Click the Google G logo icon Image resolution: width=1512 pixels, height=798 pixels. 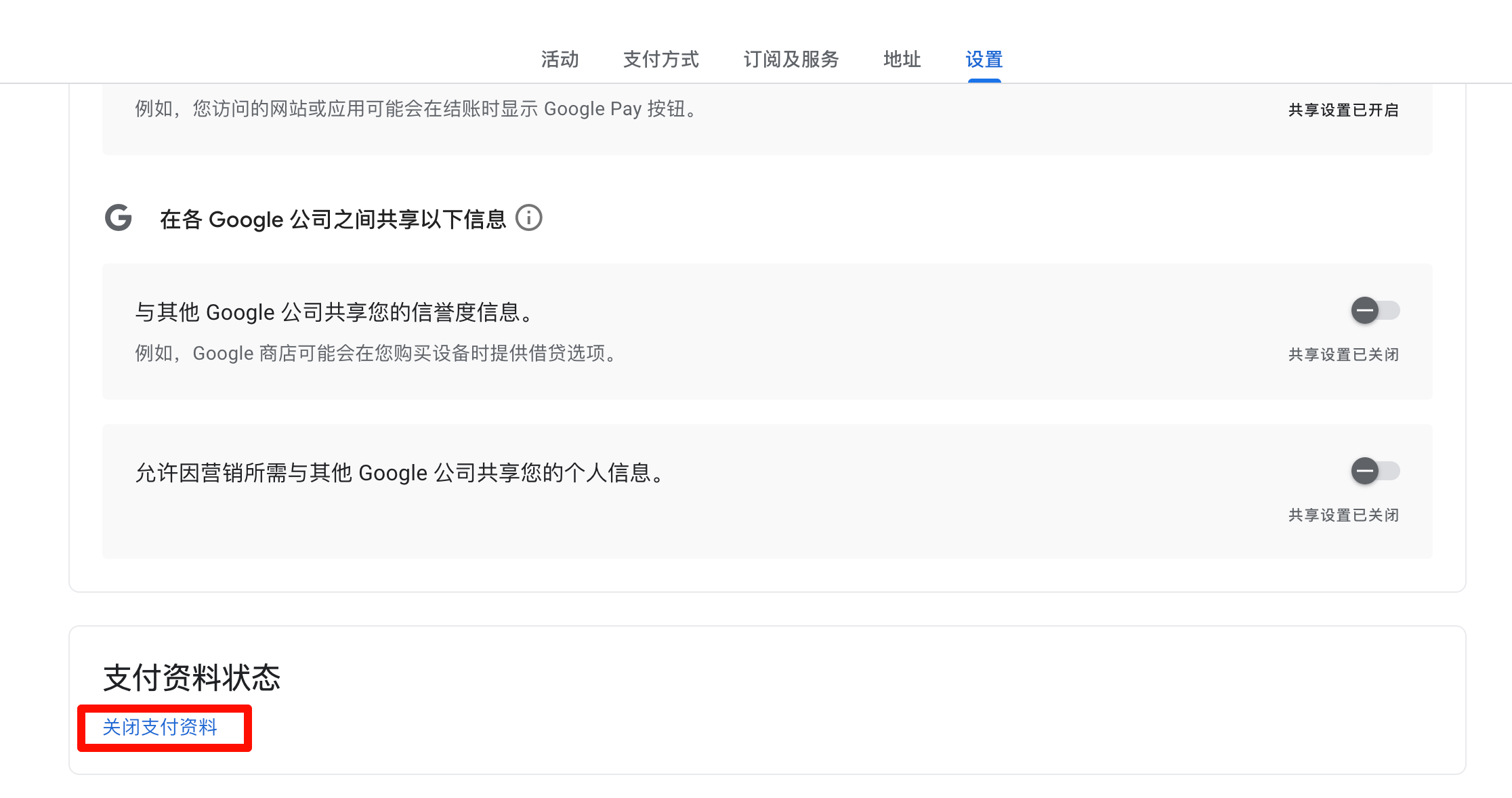point(119,218)
